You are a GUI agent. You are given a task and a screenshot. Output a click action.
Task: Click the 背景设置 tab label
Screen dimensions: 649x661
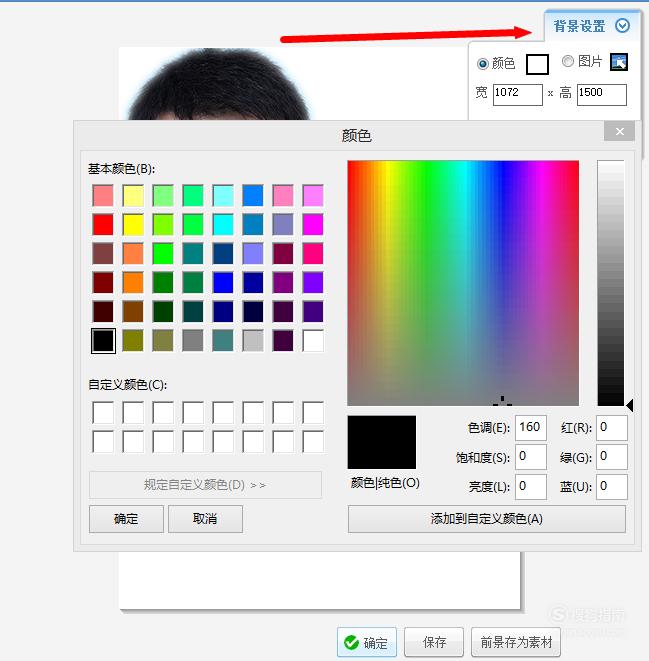[579, 26]
